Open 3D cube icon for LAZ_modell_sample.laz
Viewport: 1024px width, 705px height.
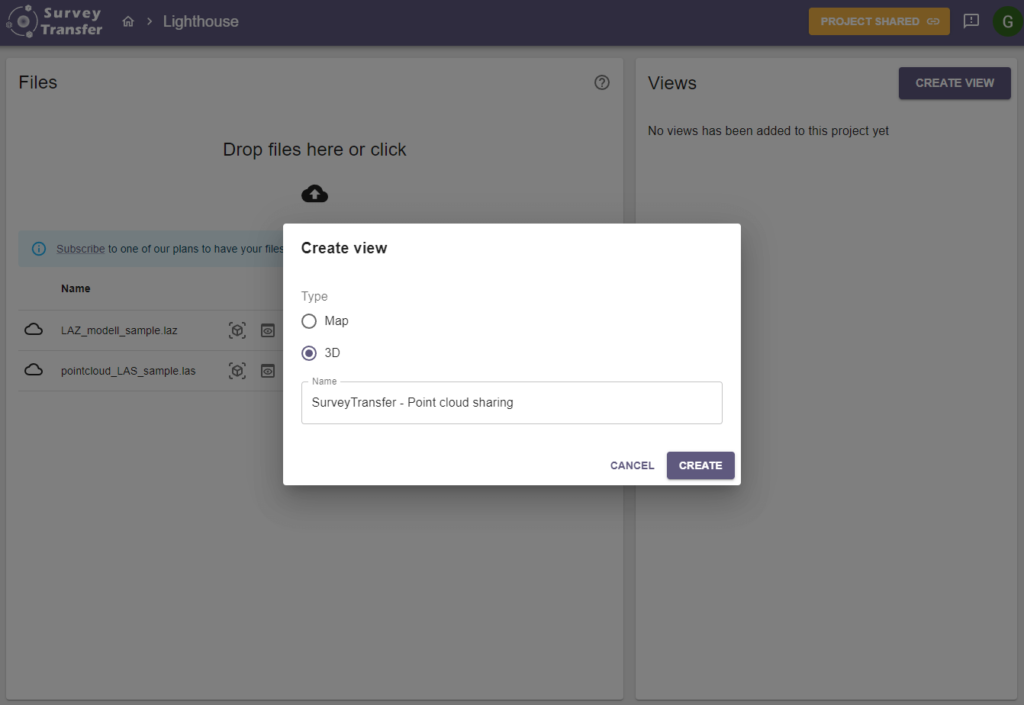click(237, 330)
